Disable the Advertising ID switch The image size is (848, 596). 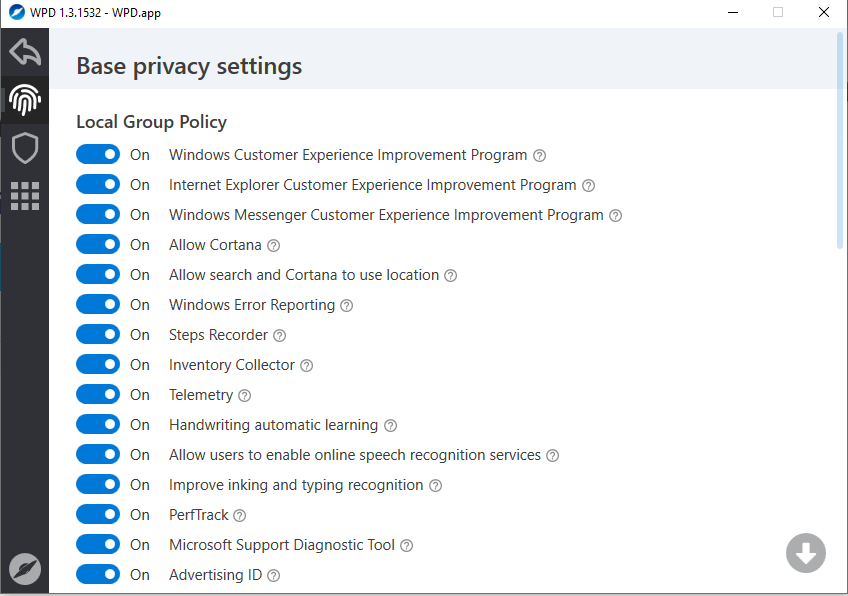click(x=98, y=575)
